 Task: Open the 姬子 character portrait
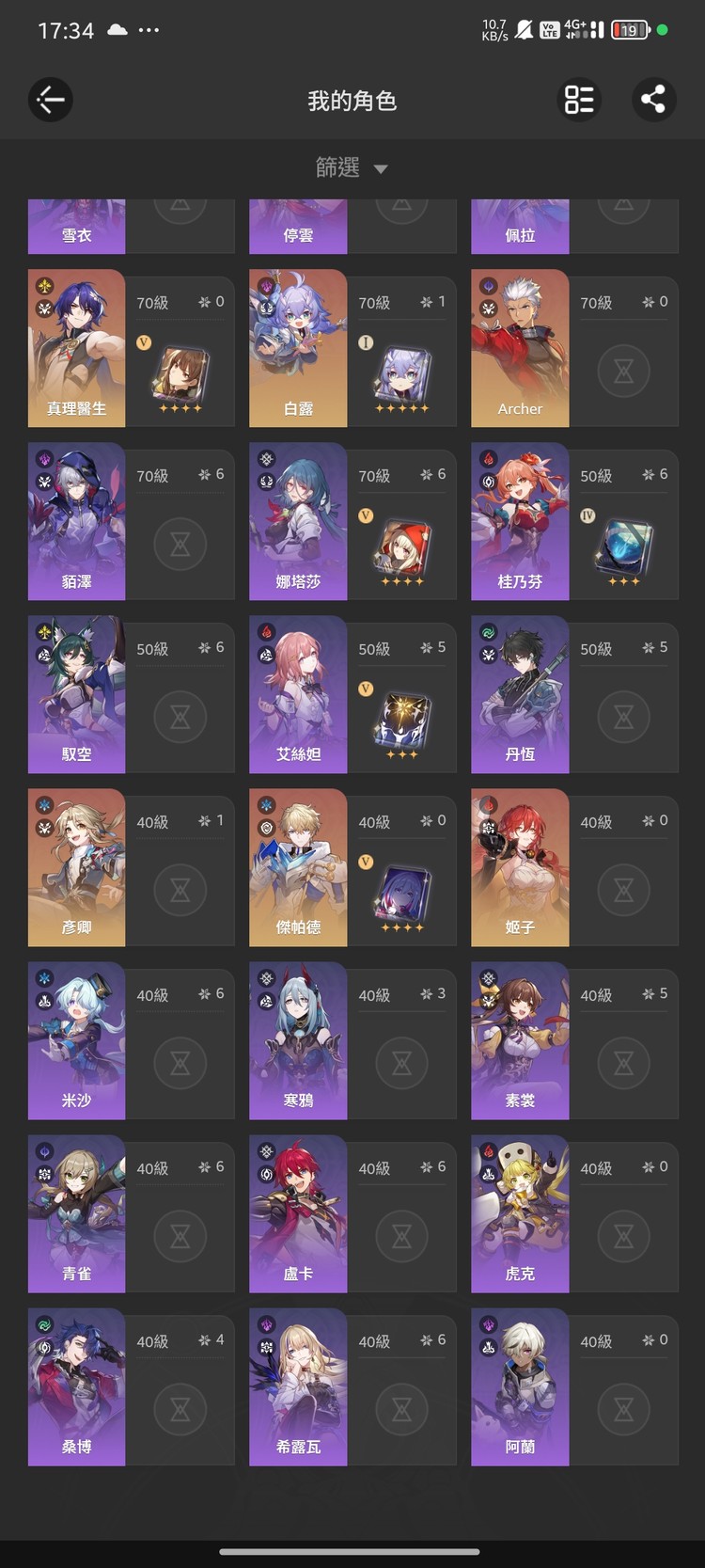(x=520, y=867)
